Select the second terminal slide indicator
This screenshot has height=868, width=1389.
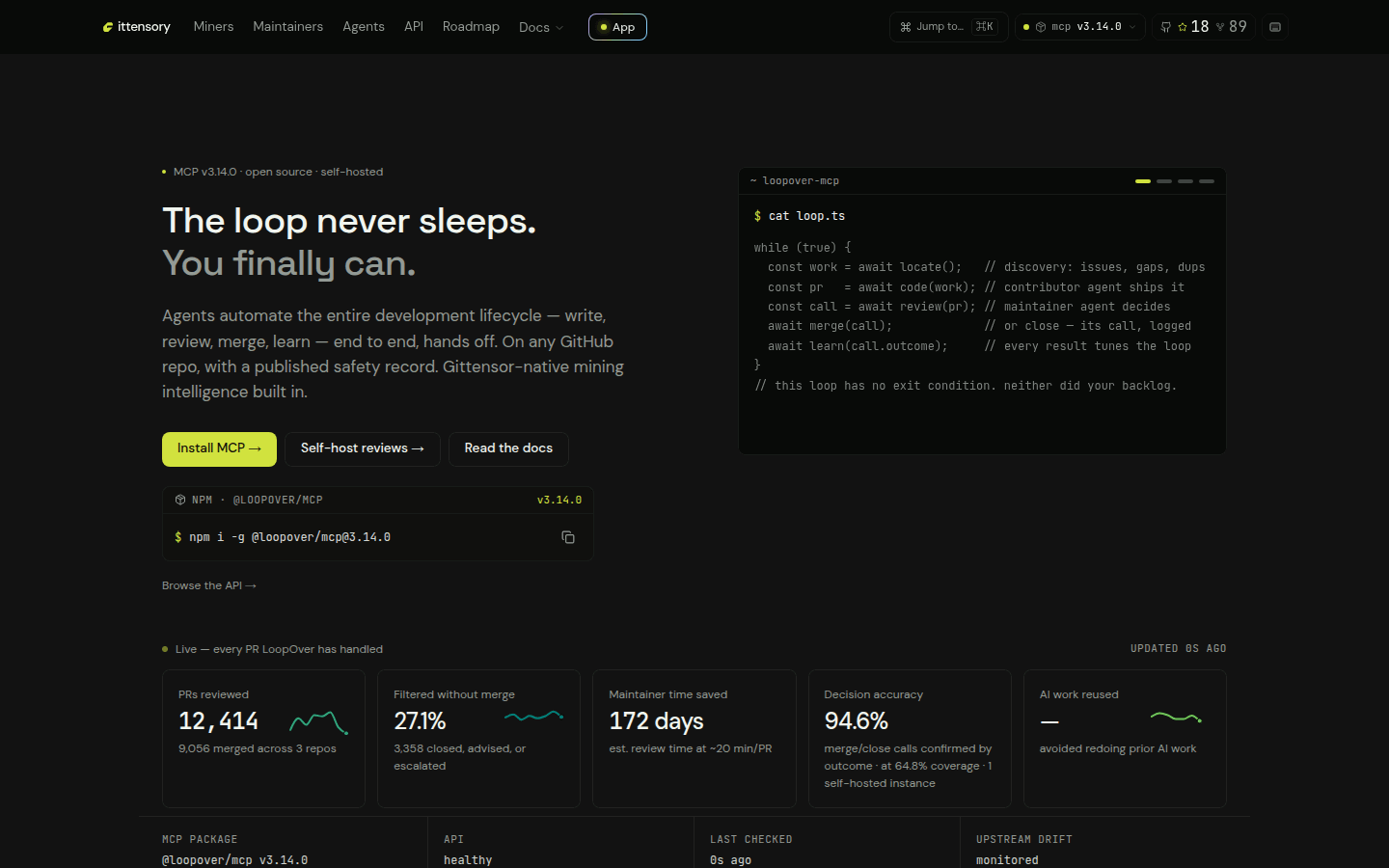(x=1164, y=181)
